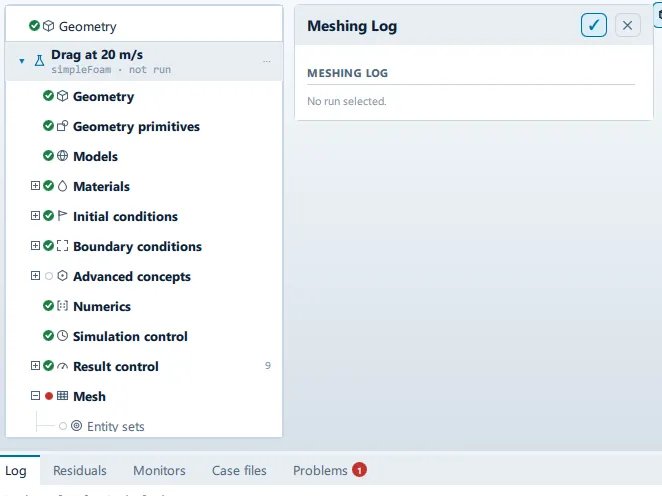The image size is (662, 496).
Task: Expand the Result control node
Action: (35, 366)
